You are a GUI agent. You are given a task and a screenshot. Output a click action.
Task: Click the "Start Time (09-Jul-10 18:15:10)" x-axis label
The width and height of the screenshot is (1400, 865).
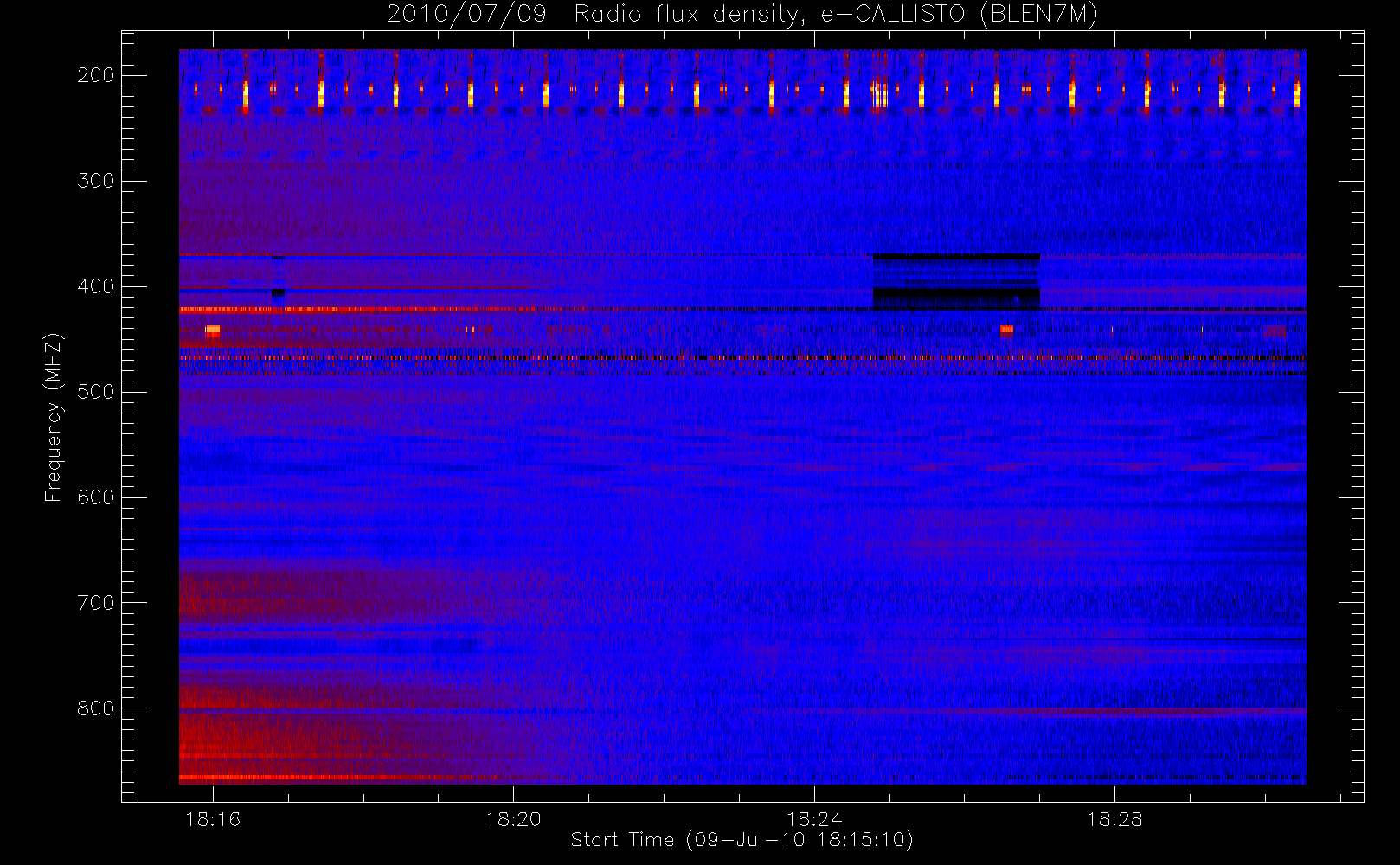(x=742, y=840)
